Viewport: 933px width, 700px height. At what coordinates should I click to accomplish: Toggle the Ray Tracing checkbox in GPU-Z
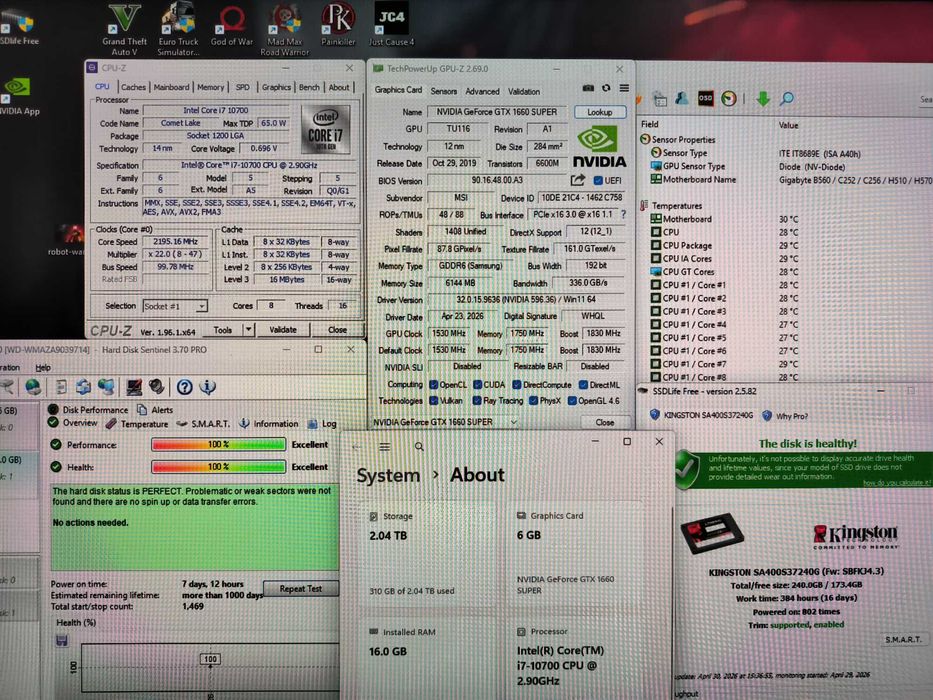[x=477, y=401]
